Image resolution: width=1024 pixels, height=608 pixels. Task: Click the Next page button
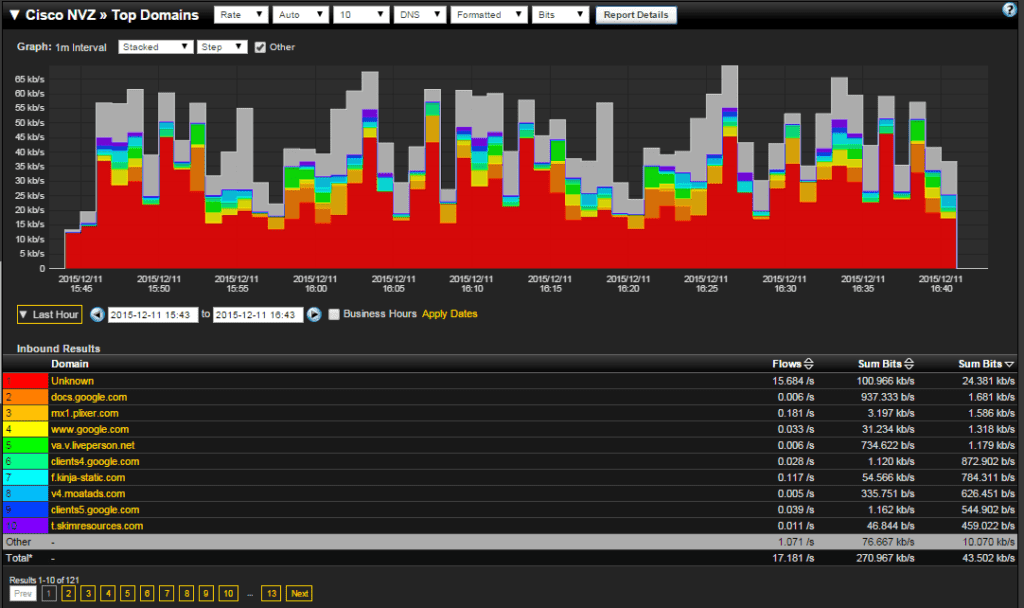click(299, 594)
